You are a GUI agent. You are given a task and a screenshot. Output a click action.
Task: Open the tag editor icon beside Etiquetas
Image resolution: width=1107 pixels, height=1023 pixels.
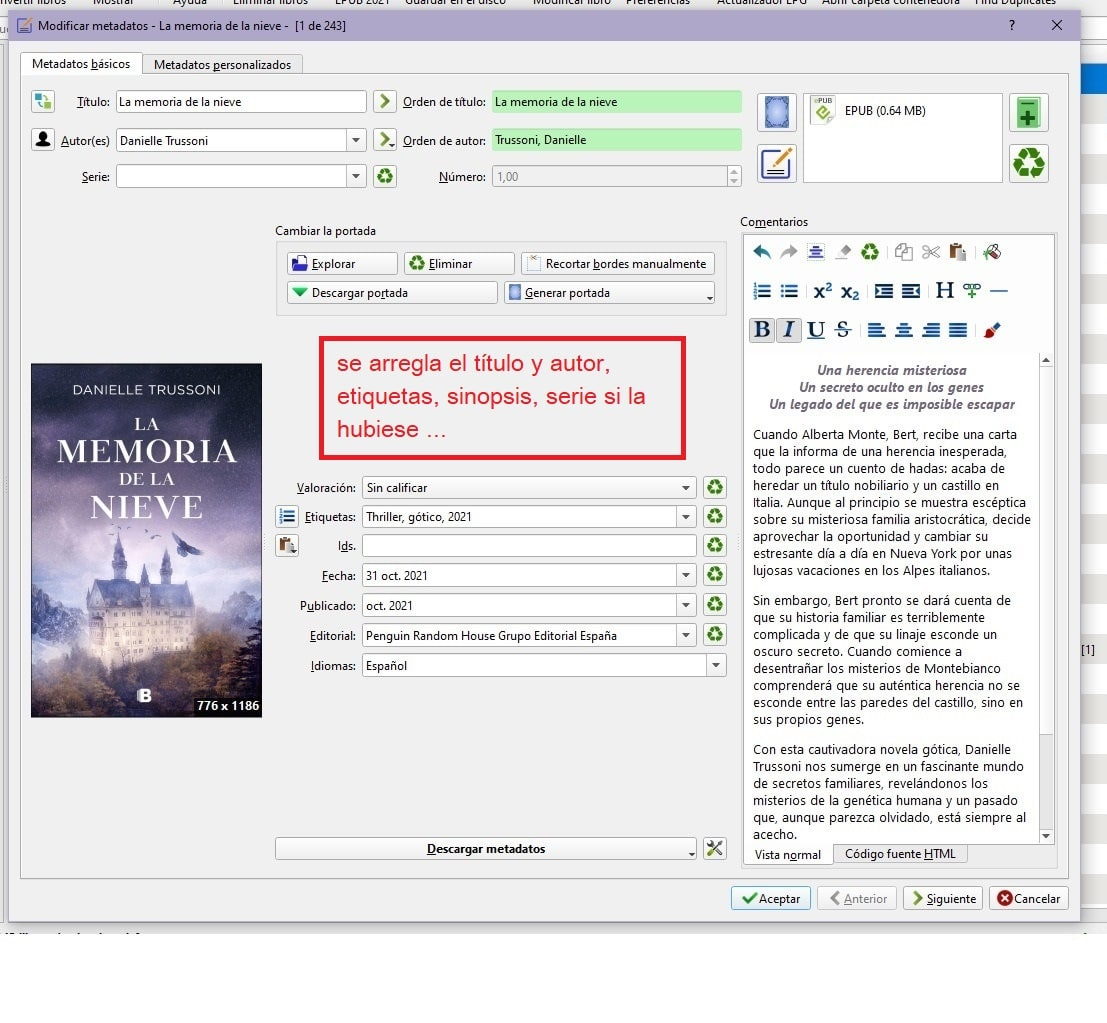(x=287, y=516)
